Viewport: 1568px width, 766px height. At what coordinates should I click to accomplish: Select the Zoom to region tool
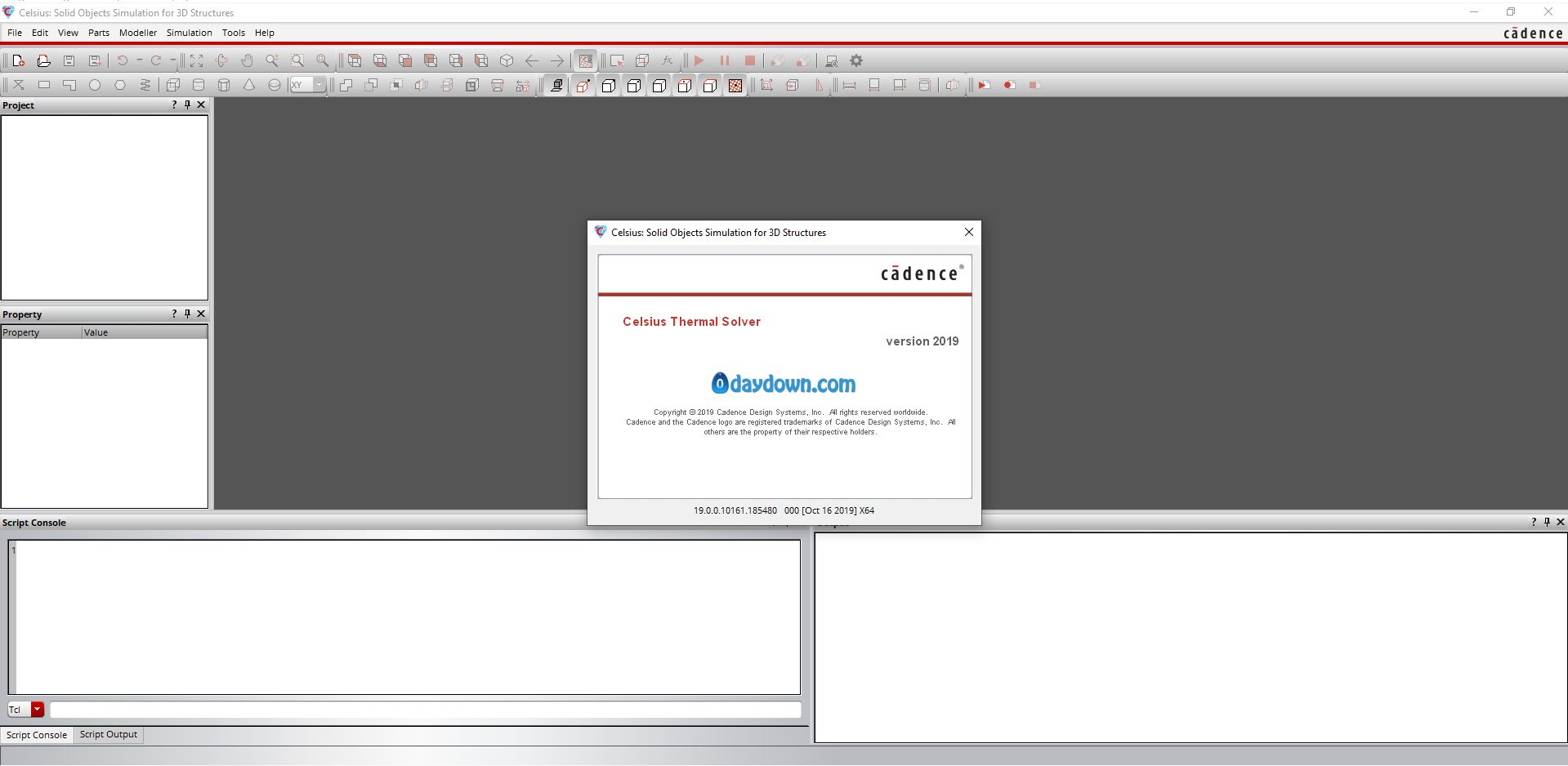[297, 60]
